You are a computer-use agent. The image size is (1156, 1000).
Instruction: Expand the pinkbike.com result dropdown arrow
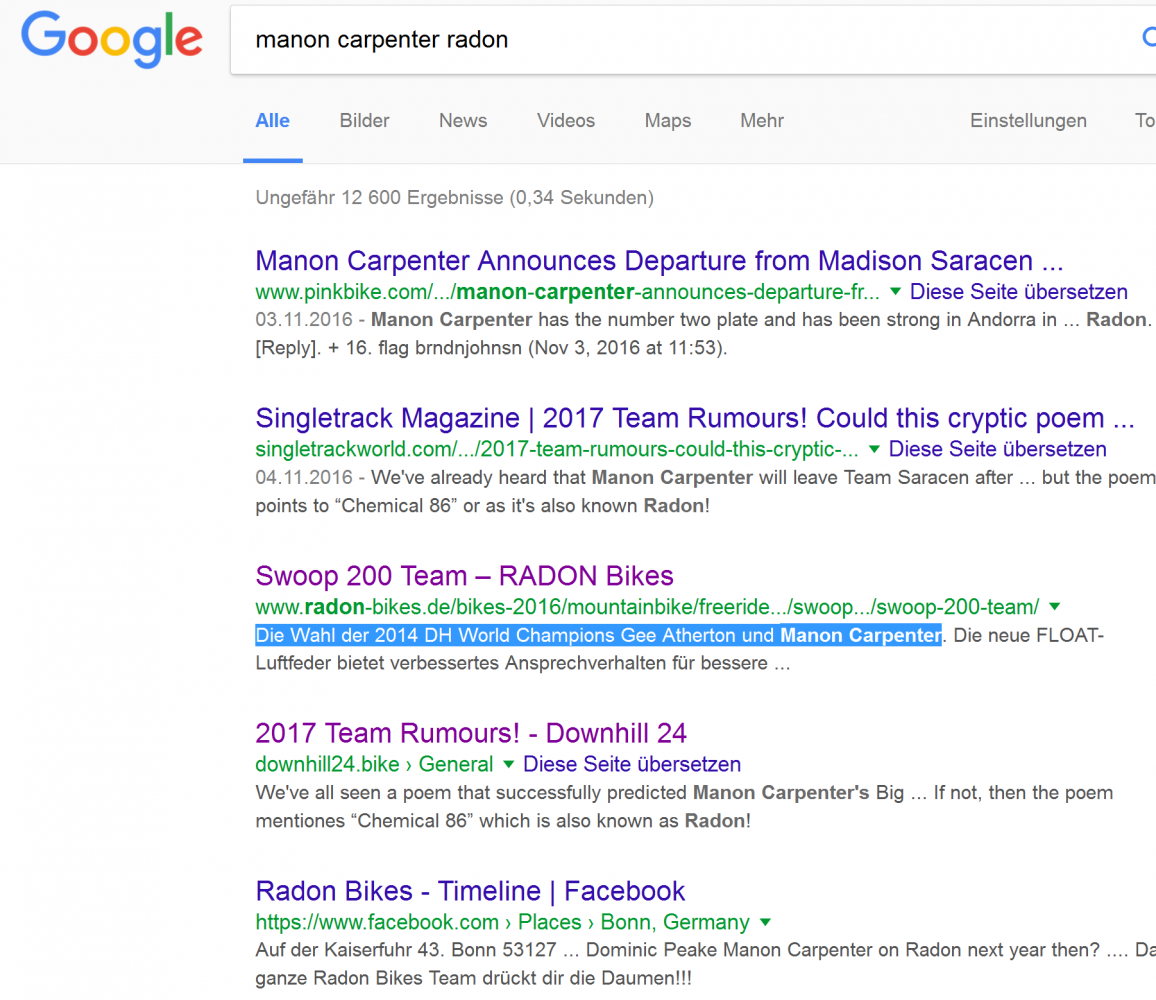point(895,292)
